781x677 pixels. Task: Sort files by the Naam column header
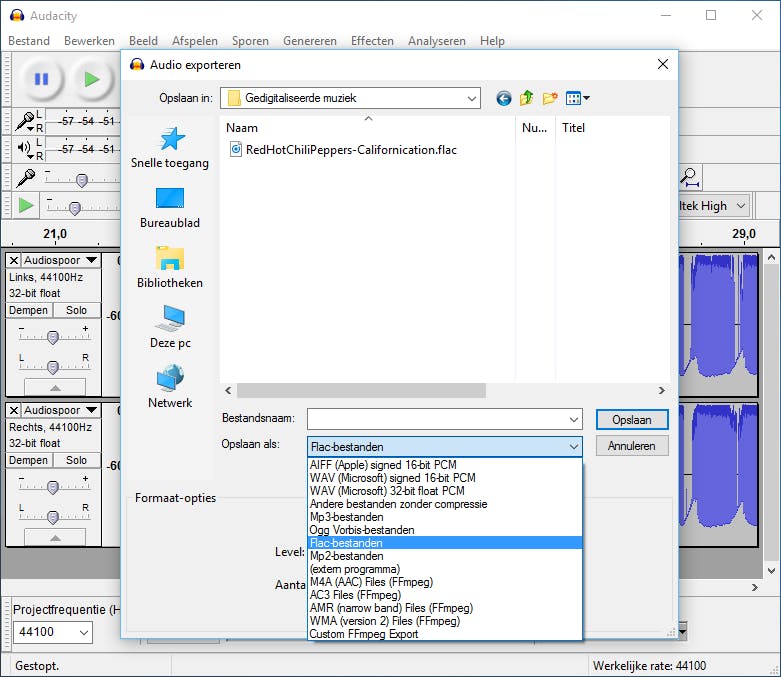pos(368,128)
